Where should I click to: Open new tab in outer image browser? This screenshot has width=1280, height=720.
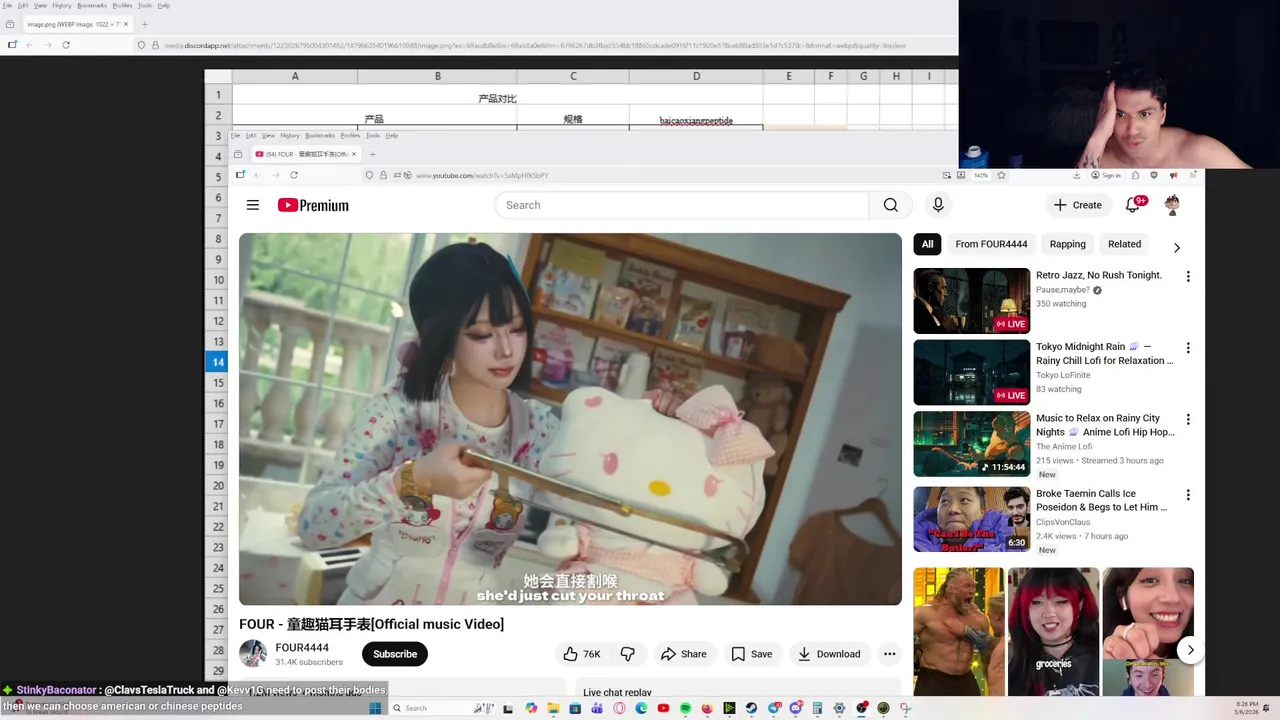click(x=144, y=24)
